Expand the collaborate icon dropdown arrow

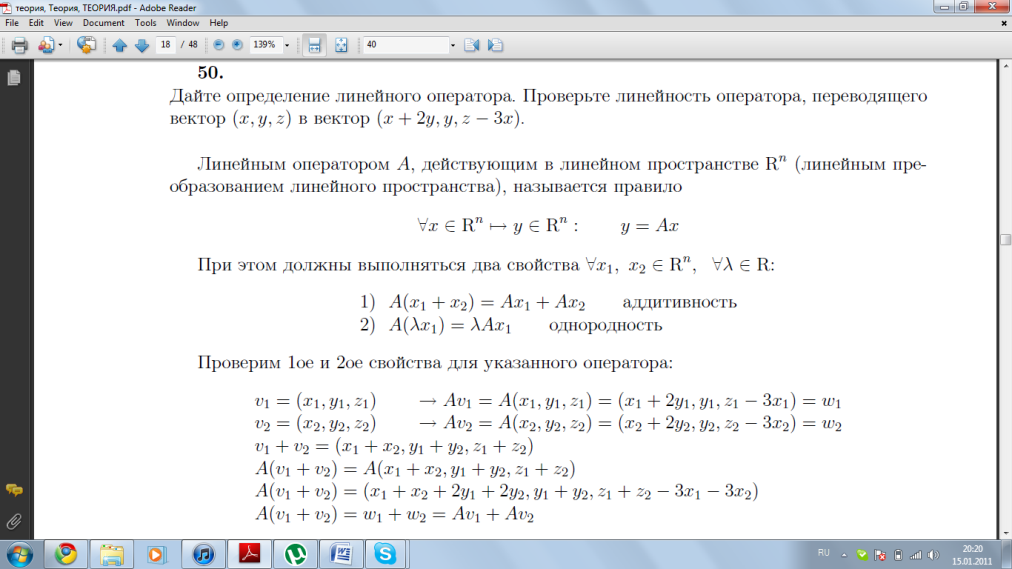pyautogui.click(x=60, y=45)
